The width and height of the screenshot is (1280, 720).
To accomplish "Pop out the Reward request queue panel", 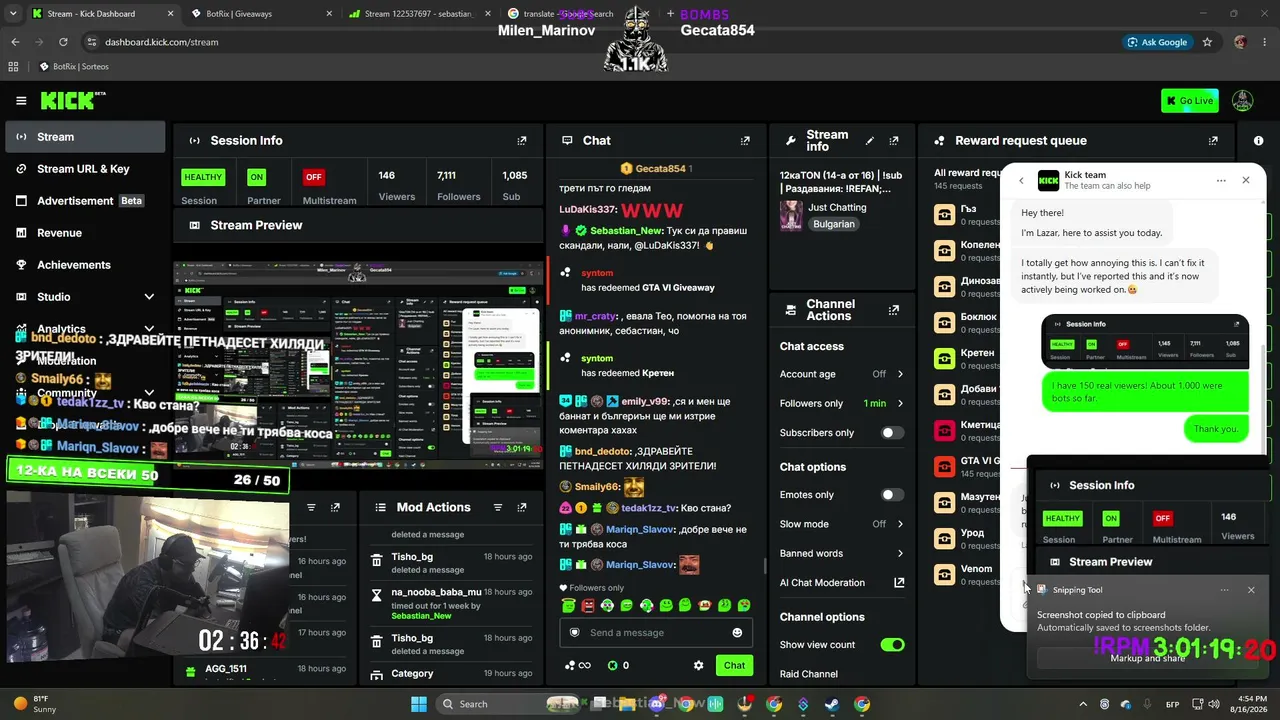I will tap(1213, 141).
